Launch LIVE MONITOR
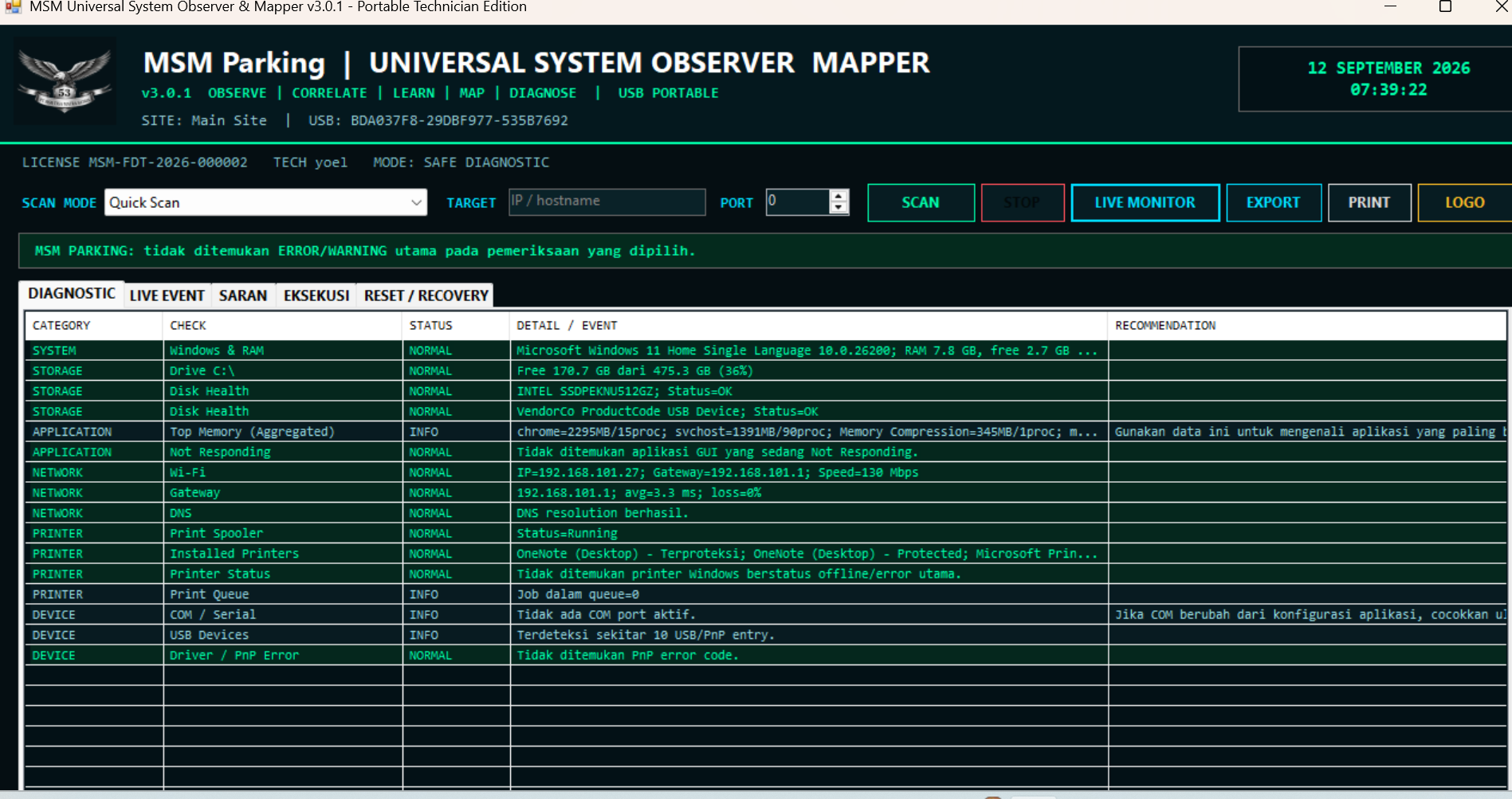Screen dimensions: 1512x799 coord(1145,202)
